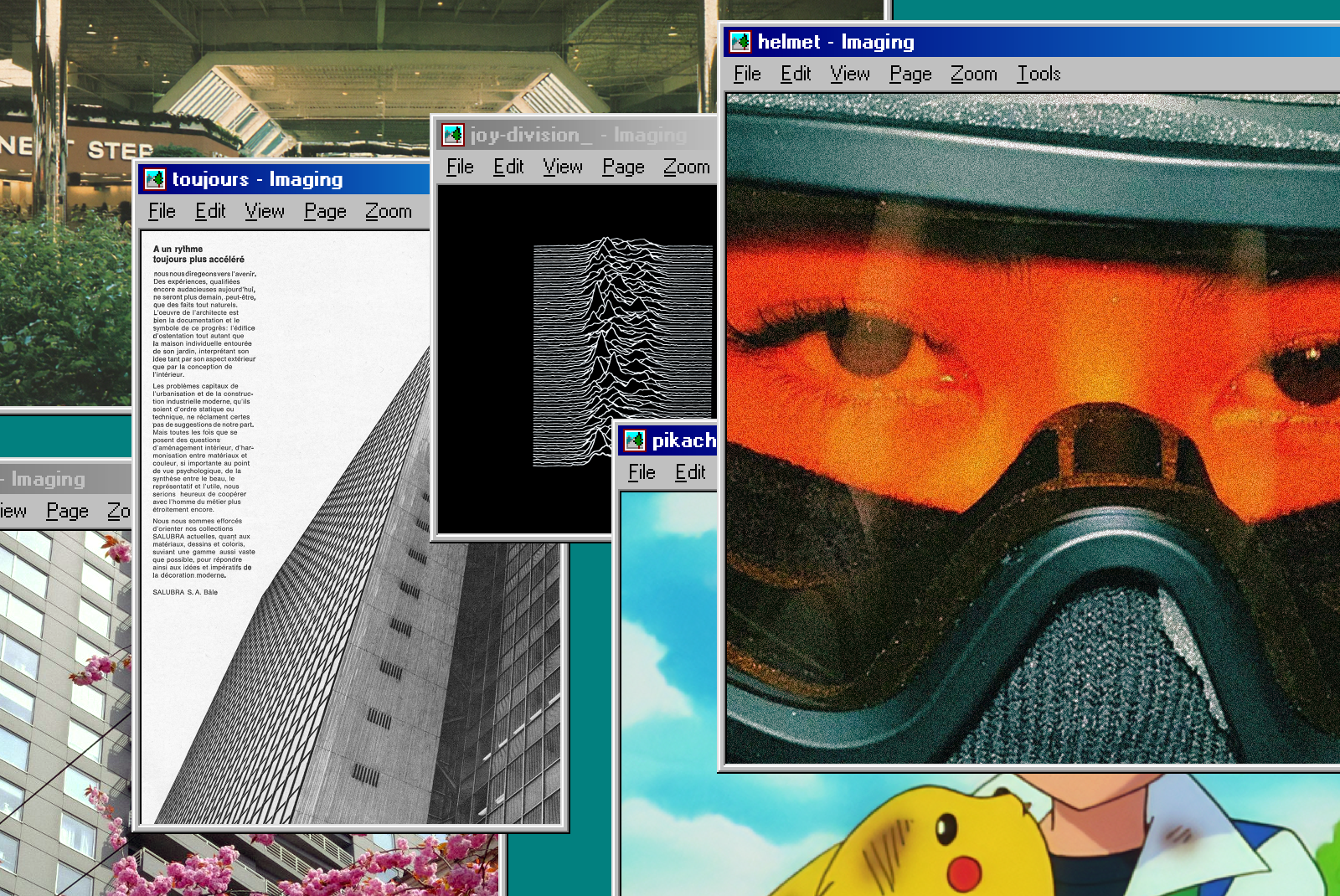Open Page menu in toujours window
This screenshot has width=1340, height=896.
click(325, 212)
